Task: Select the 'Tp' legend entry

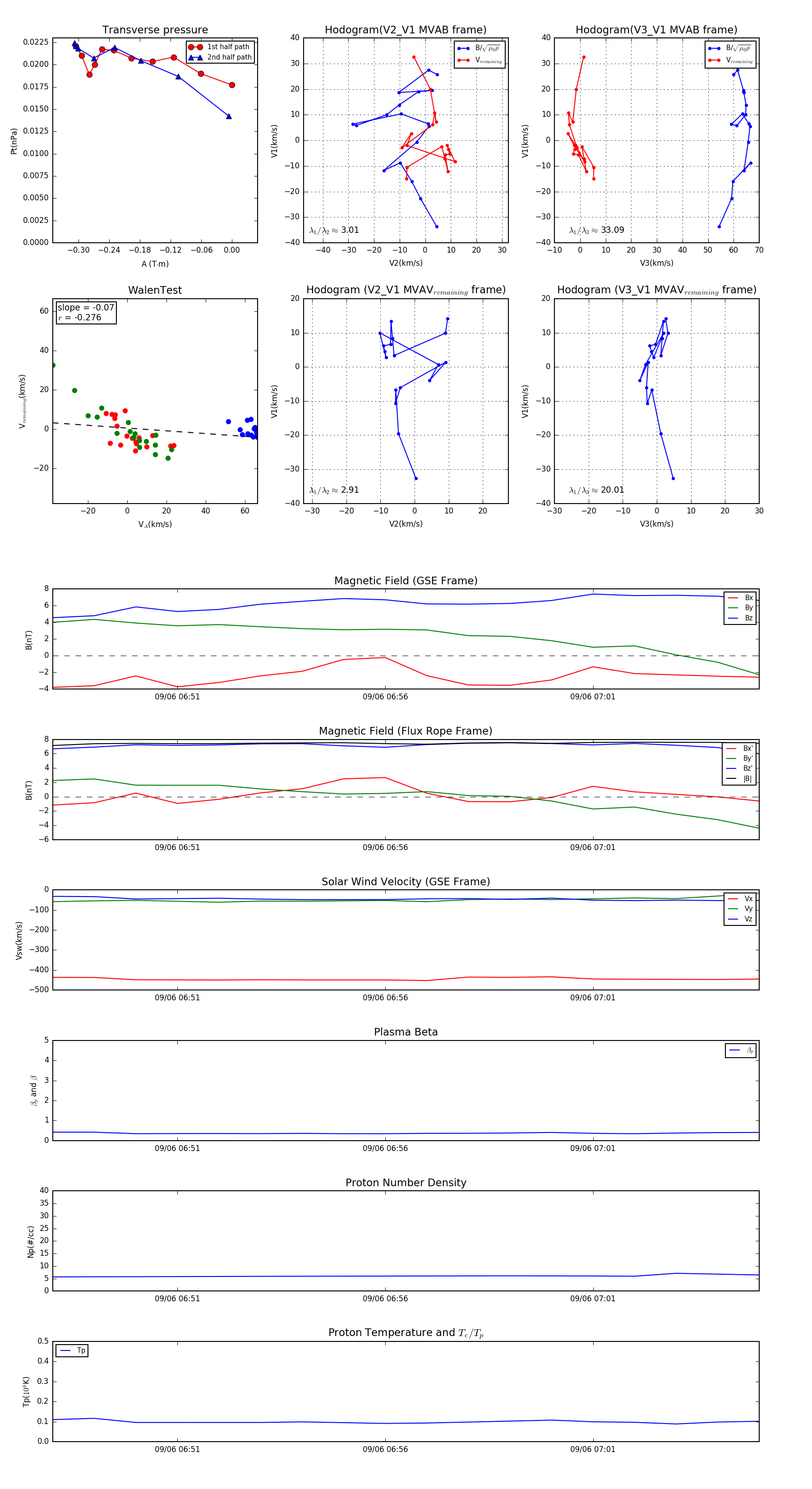Action: (72, 1350)
